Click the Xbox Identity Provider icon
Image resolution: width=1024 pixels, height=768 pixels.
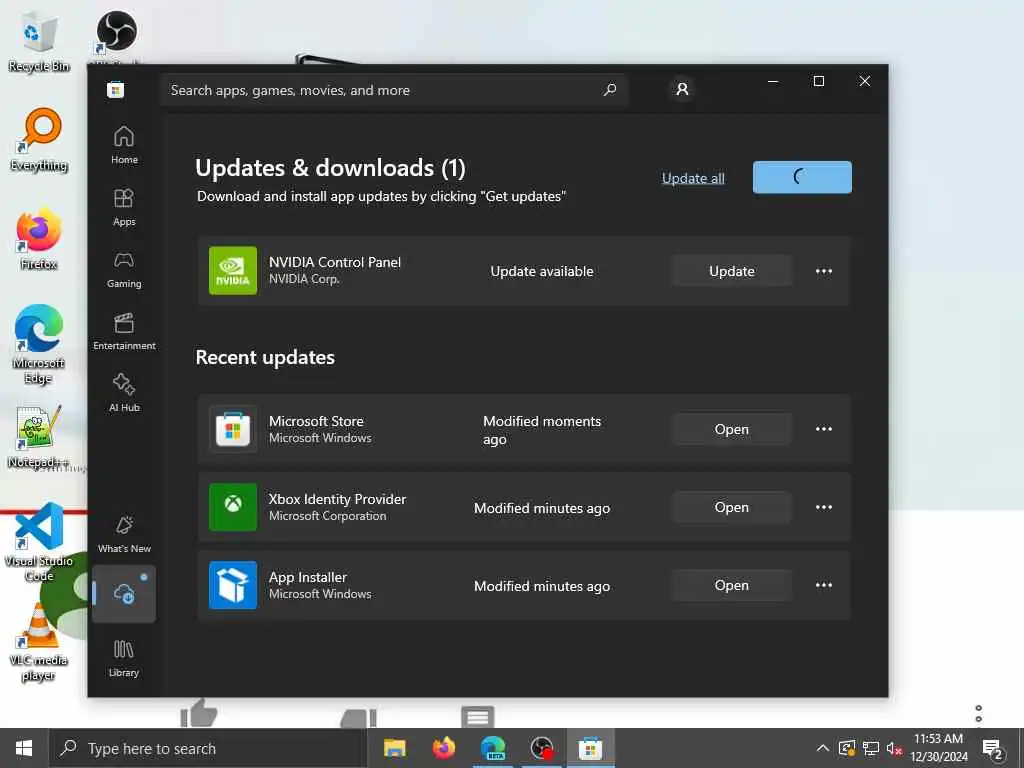pos(233,507)
